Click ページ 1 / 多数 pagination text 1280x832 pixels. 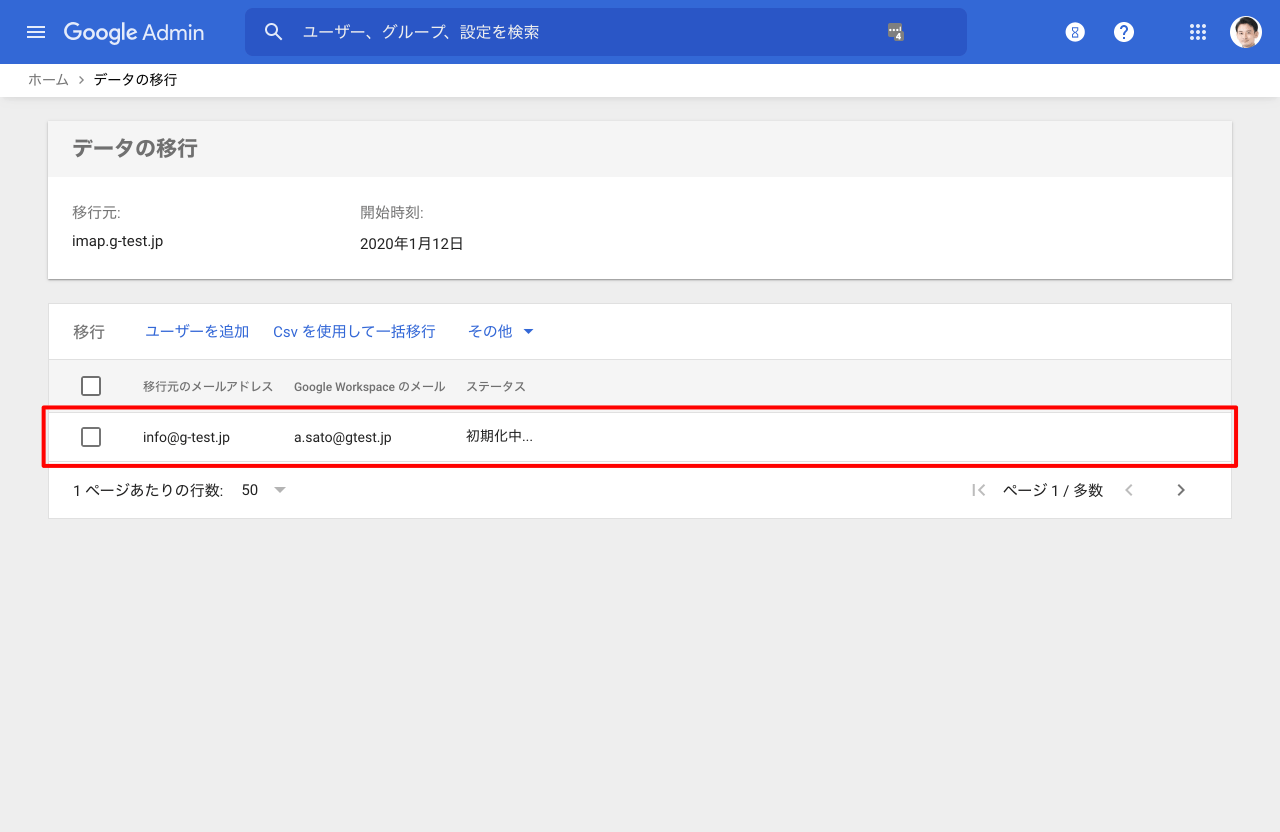click(x=1053, y=490)
